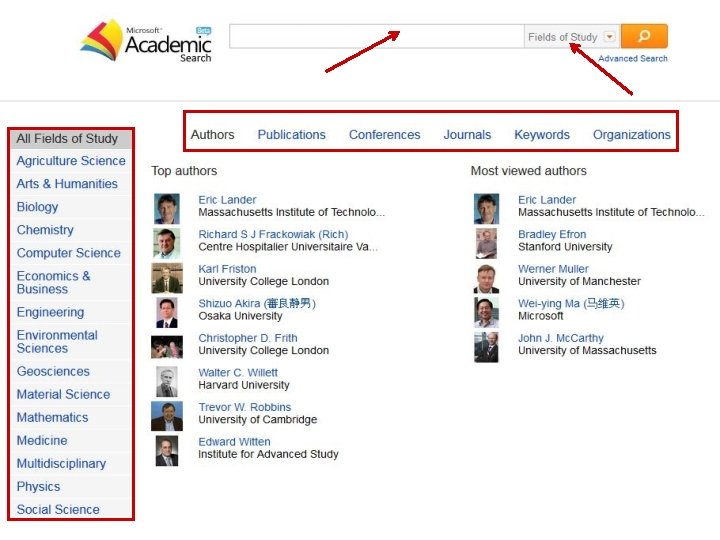720x540 pixels.
Task: Open Richard S J Frackowiak author page
Action: coord(273,234)
